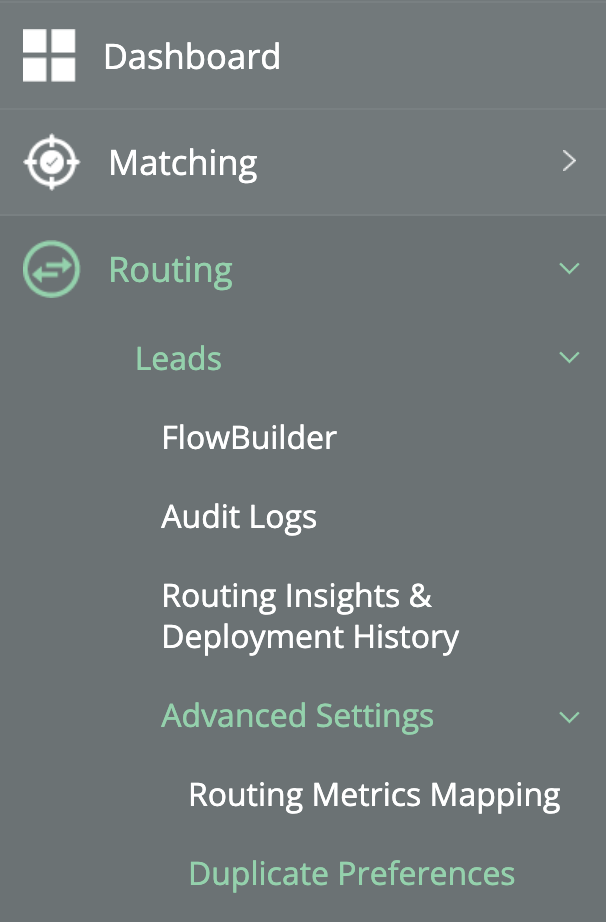The image size is (606, 922).
Task: Click the 'Deployment History' text line
Action: [310, 637]
